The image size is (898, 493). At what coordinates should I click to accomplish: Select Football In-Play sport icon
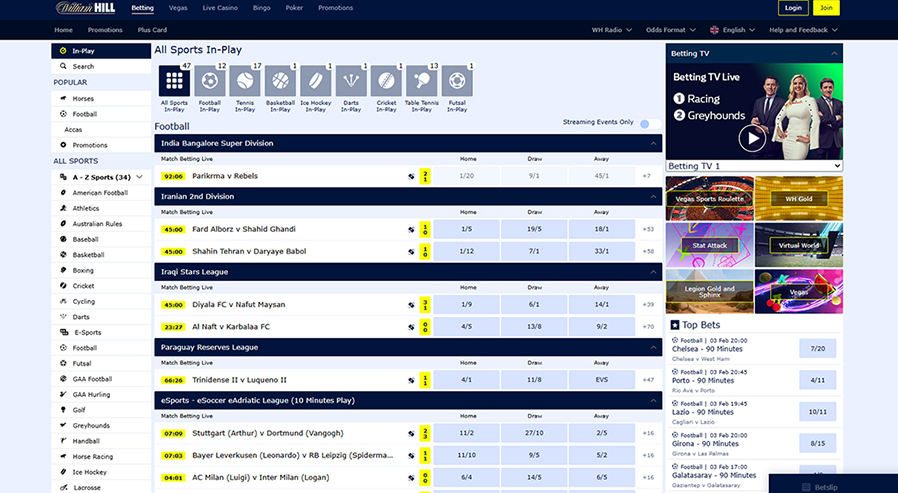pyautogui.click(x=210, y=81)
